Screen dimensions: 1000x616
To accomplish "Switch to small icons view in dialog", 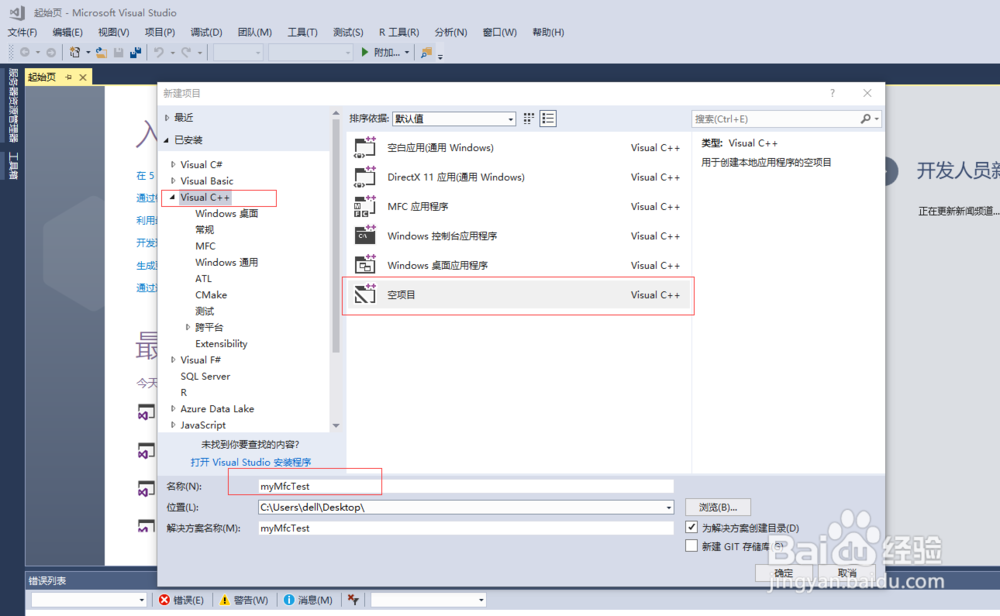I will pyautogui.click(x=529, y=119).
